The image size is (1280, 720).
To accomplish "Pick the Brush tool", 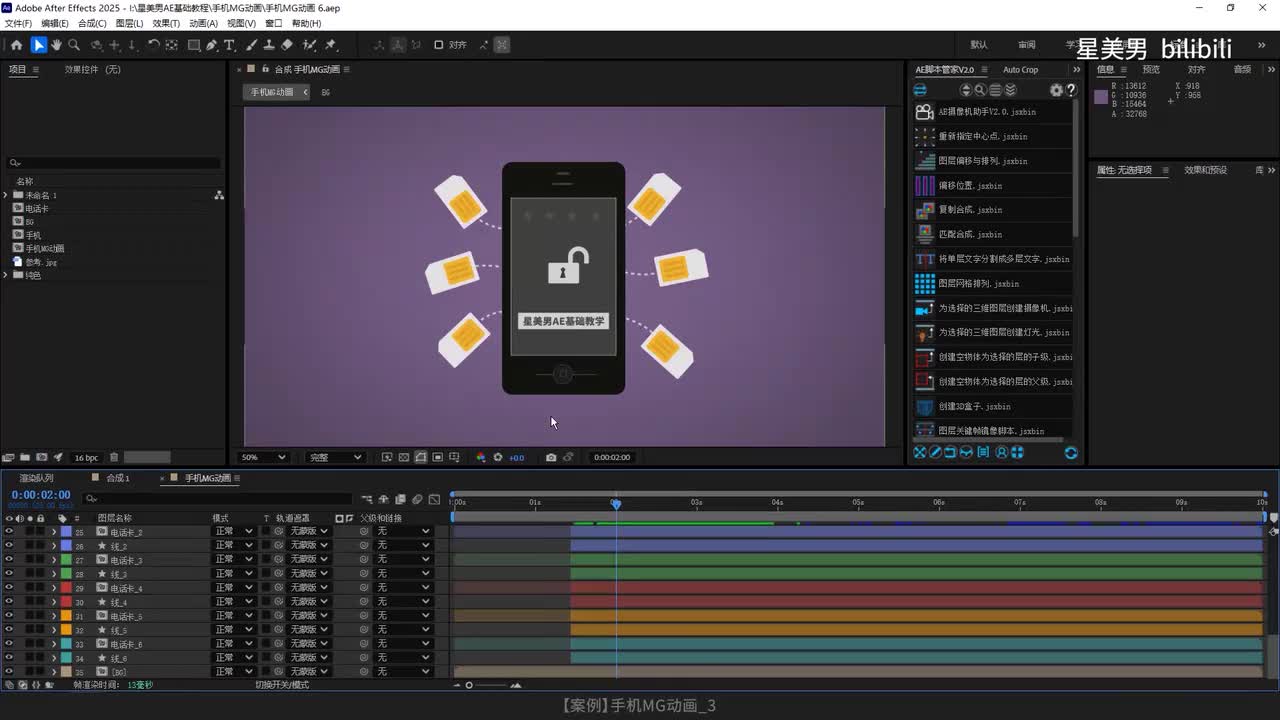I will pyautogui.click(x=252, y=45).
